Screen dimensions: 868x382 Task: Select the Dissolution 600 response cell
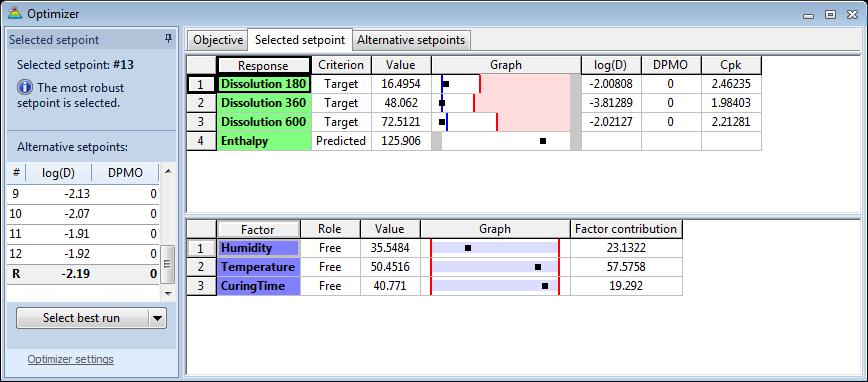264,122
